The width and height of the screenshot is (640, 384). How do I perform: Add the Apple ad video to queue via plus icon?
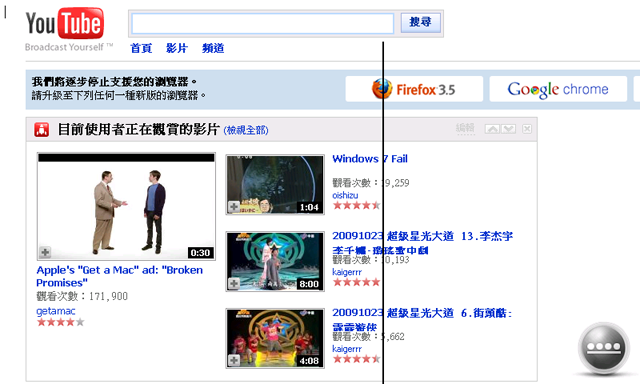[x=45, y=252]
